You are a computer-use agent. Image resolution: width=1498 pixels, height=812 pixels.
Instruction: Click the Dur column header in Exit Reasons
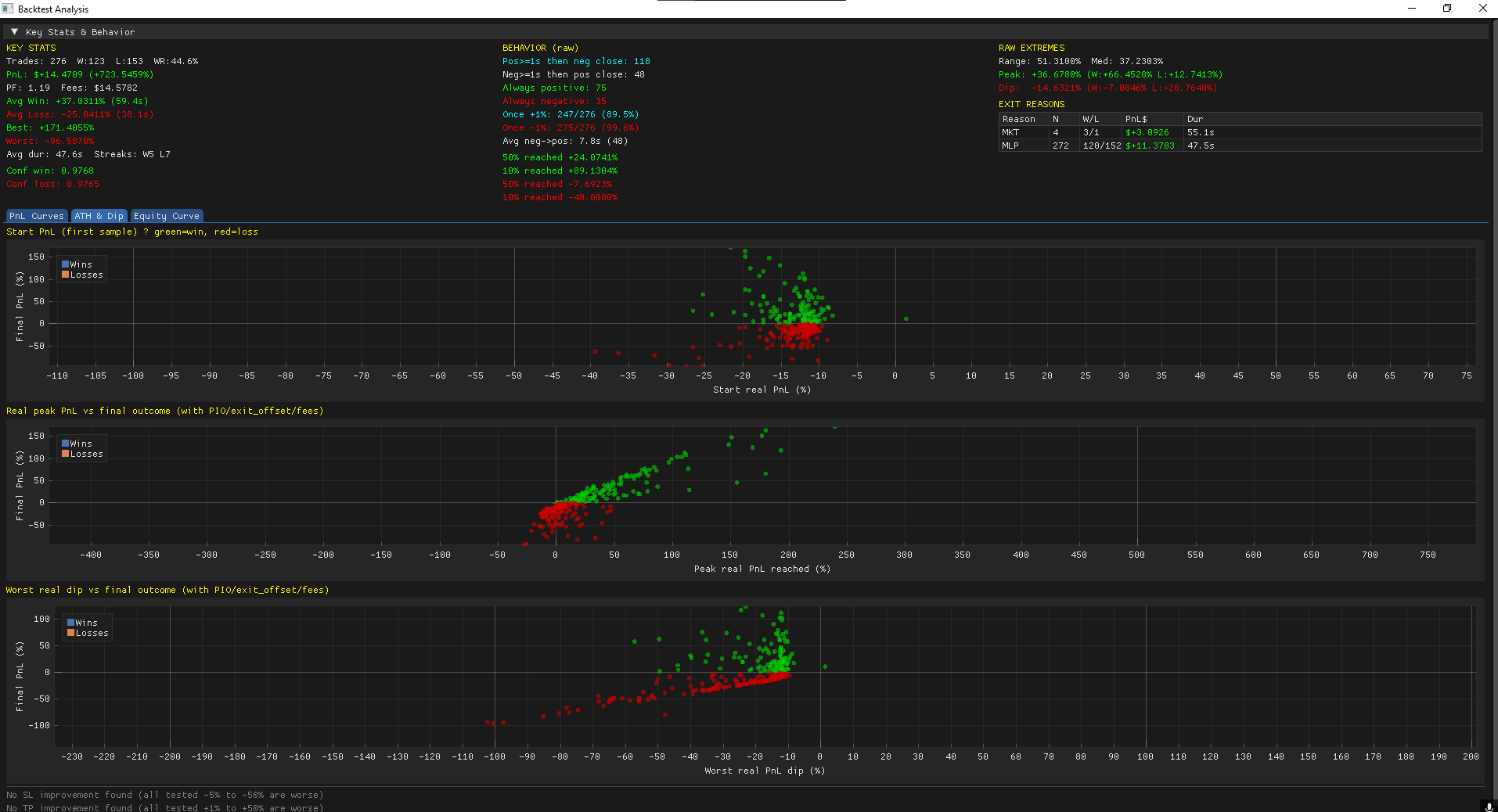(1194, 119)
